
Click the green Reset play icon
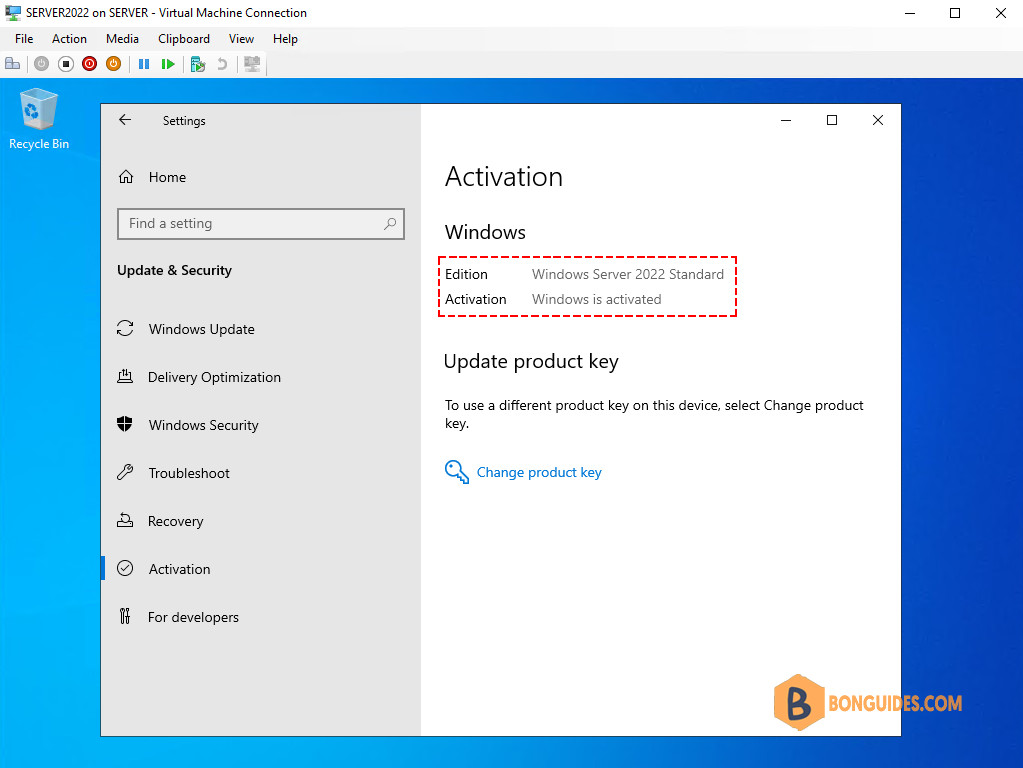[x=168, y=64]
